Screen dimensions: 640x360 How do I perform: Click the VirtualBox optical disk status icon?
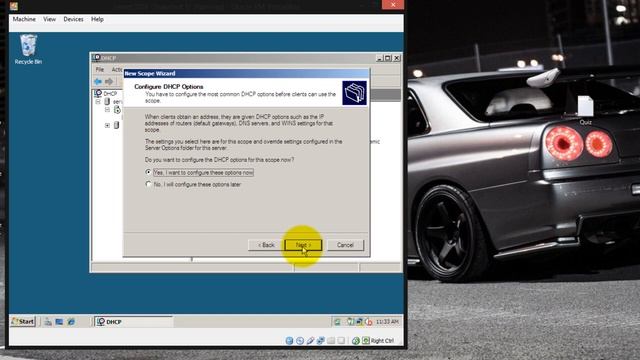coord(300,340)
